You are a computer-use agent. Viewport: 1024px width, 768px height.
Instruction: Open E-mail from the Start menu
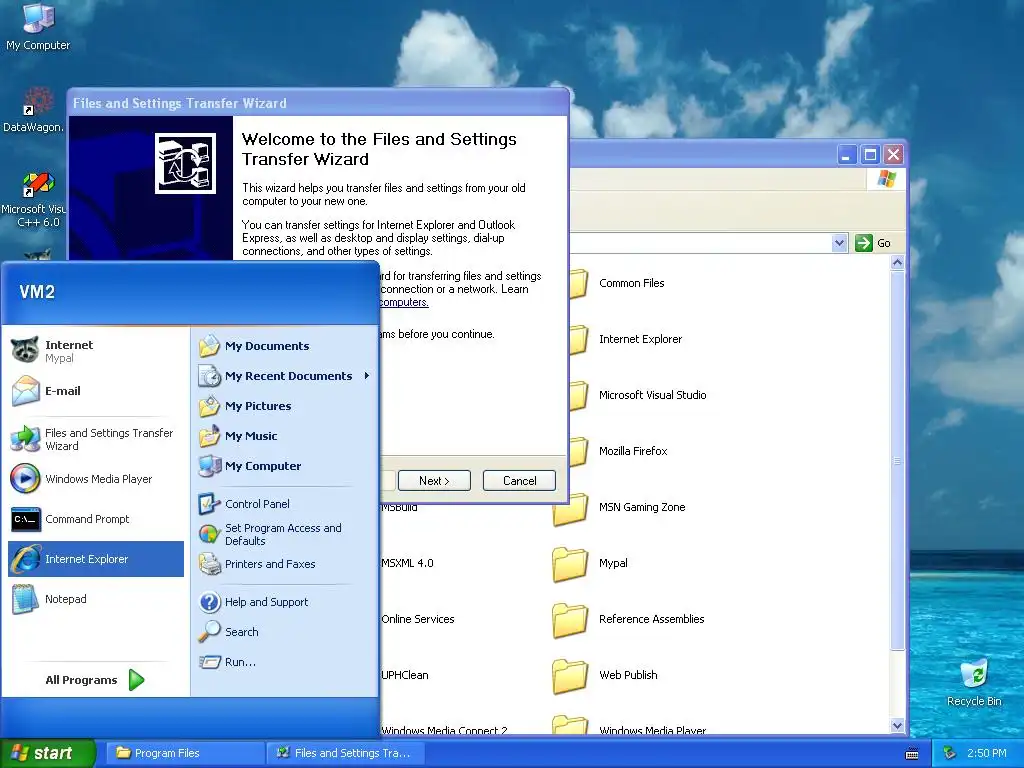click(95, 391)
